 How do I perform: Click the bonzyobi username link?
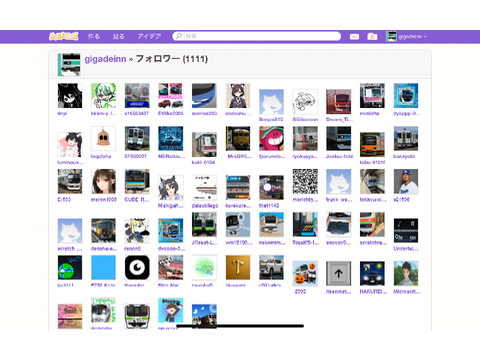coord(404,156)
